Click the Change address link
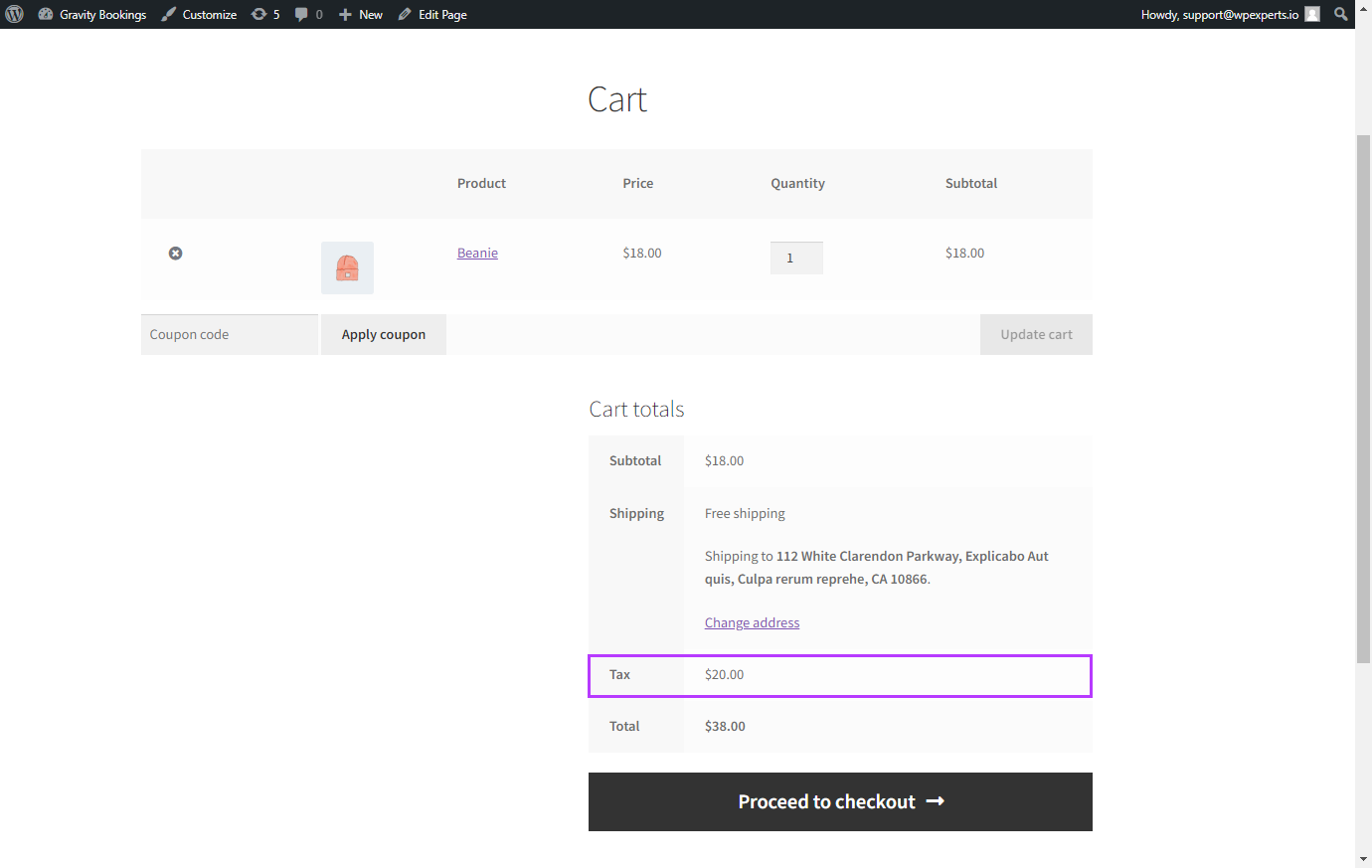 click(752, 622)
